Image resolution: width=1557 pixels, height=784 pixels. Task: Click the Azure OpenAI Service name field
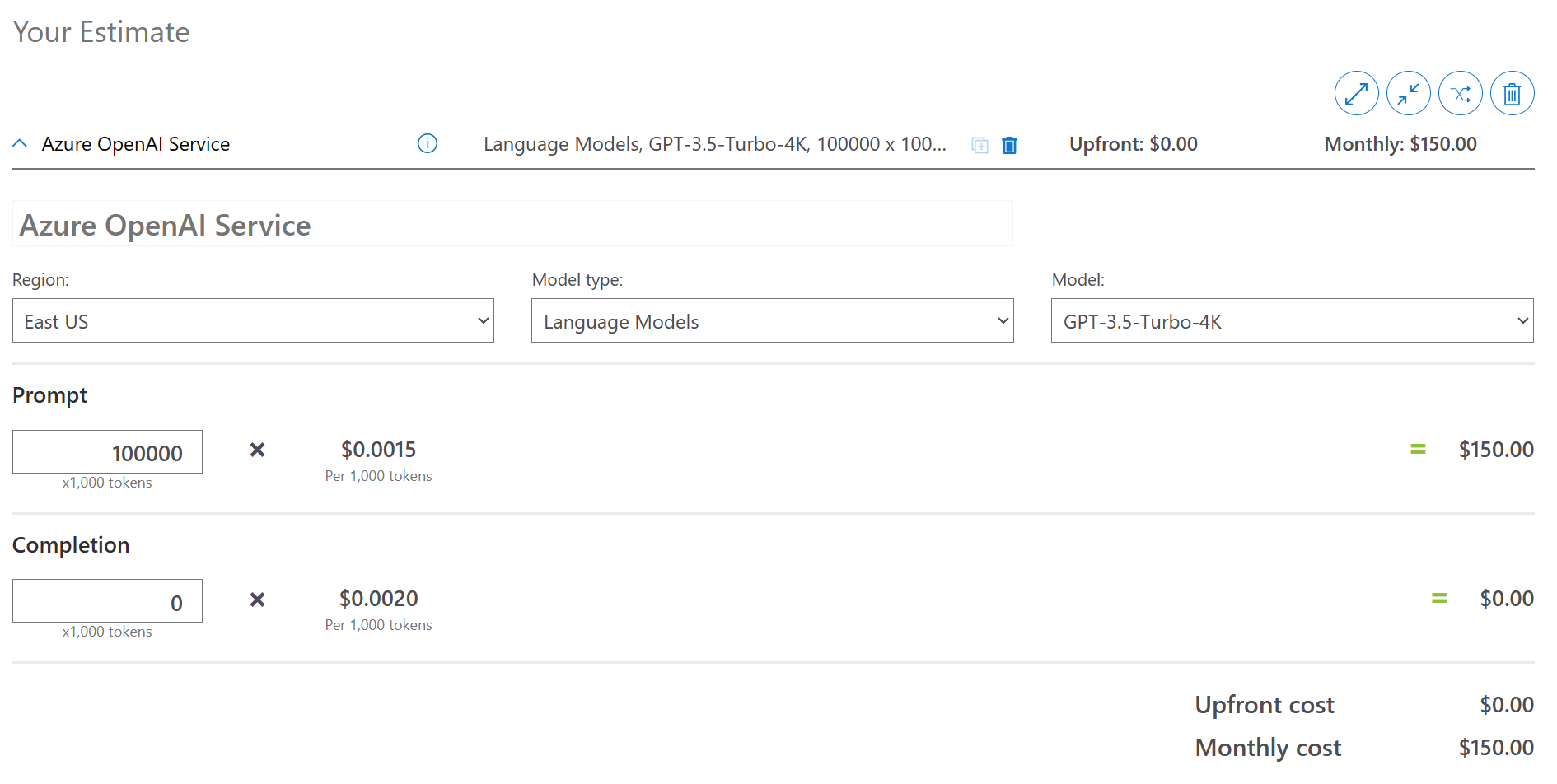coord(512,224)
